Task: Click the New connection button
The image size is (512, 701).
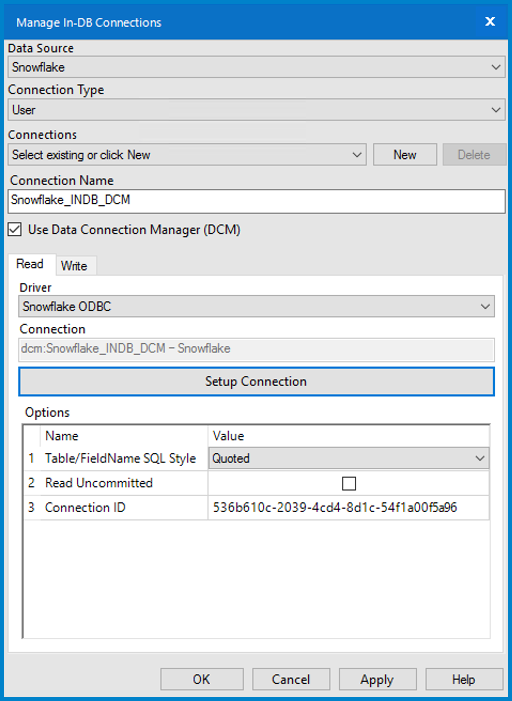Action: click(405, 155)
